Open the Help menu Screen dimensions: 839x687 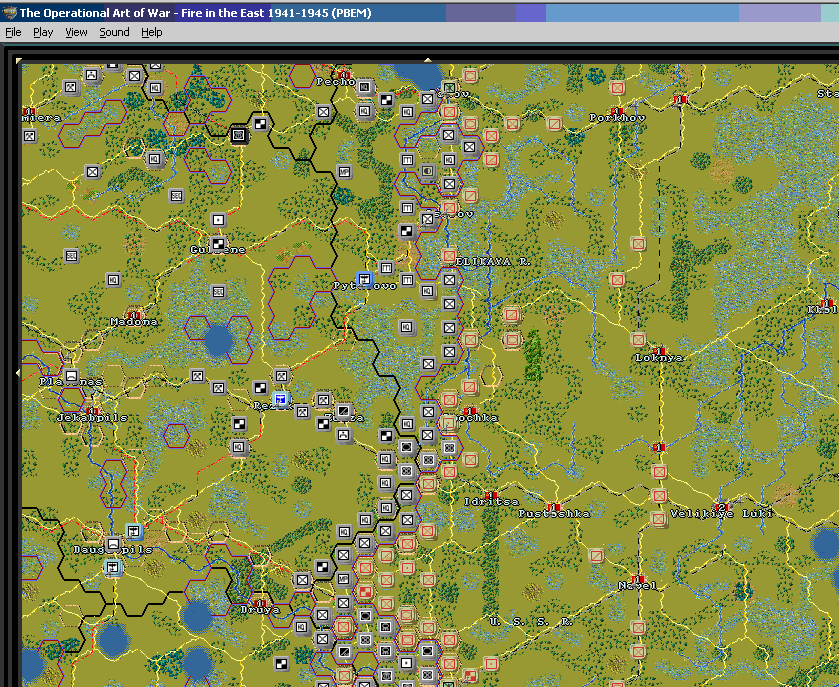click(151, 32)
